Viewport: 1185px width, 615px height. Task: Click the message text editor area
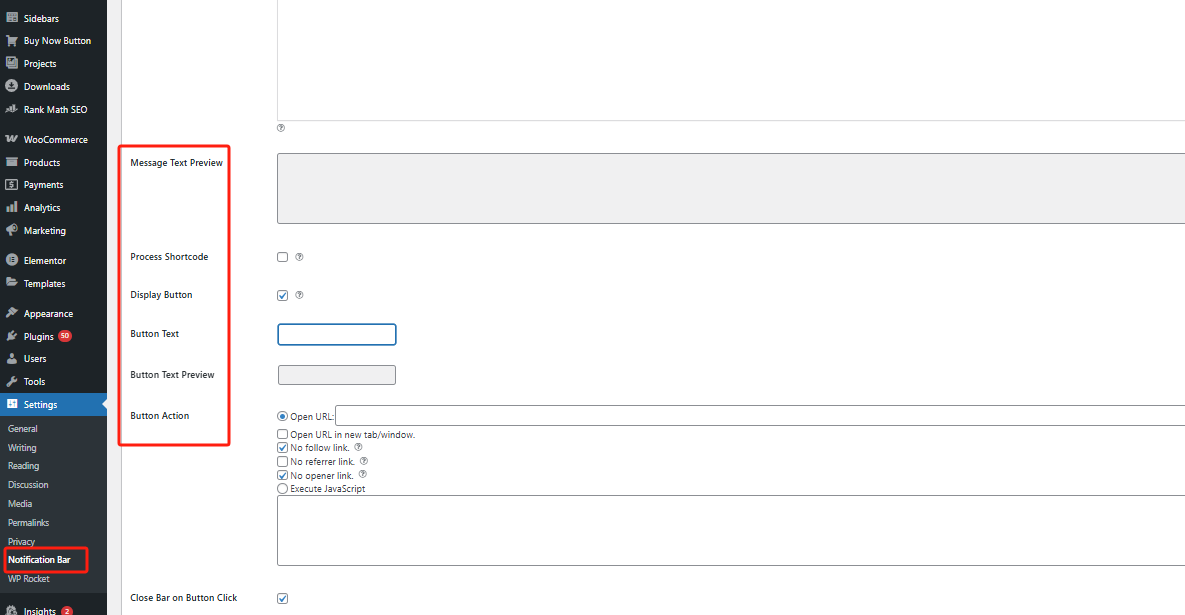tap(731, 60)
